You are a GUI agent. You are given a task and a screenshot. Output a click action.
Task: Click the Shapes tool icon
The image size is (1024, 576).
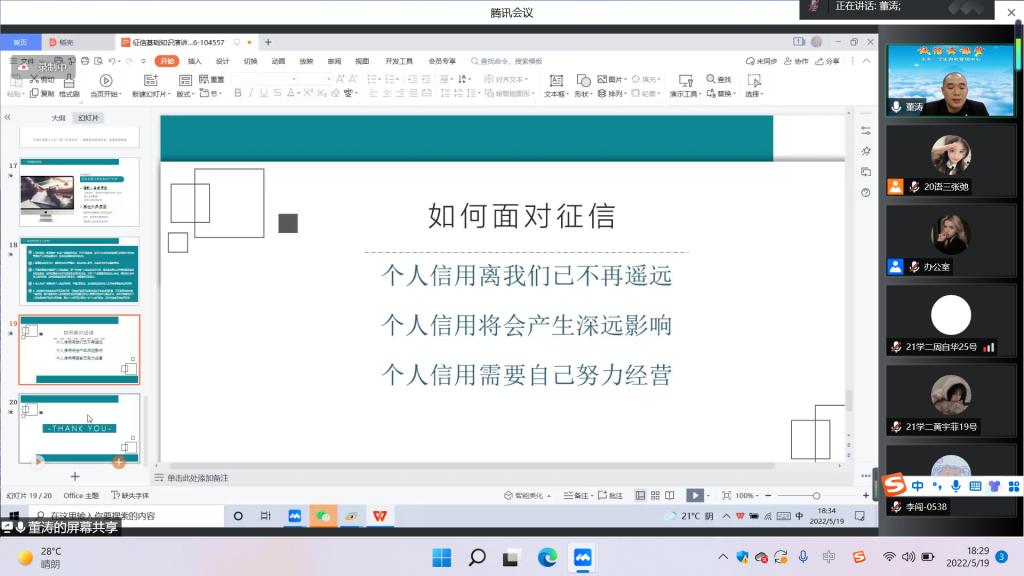click(x=583, y=80)
